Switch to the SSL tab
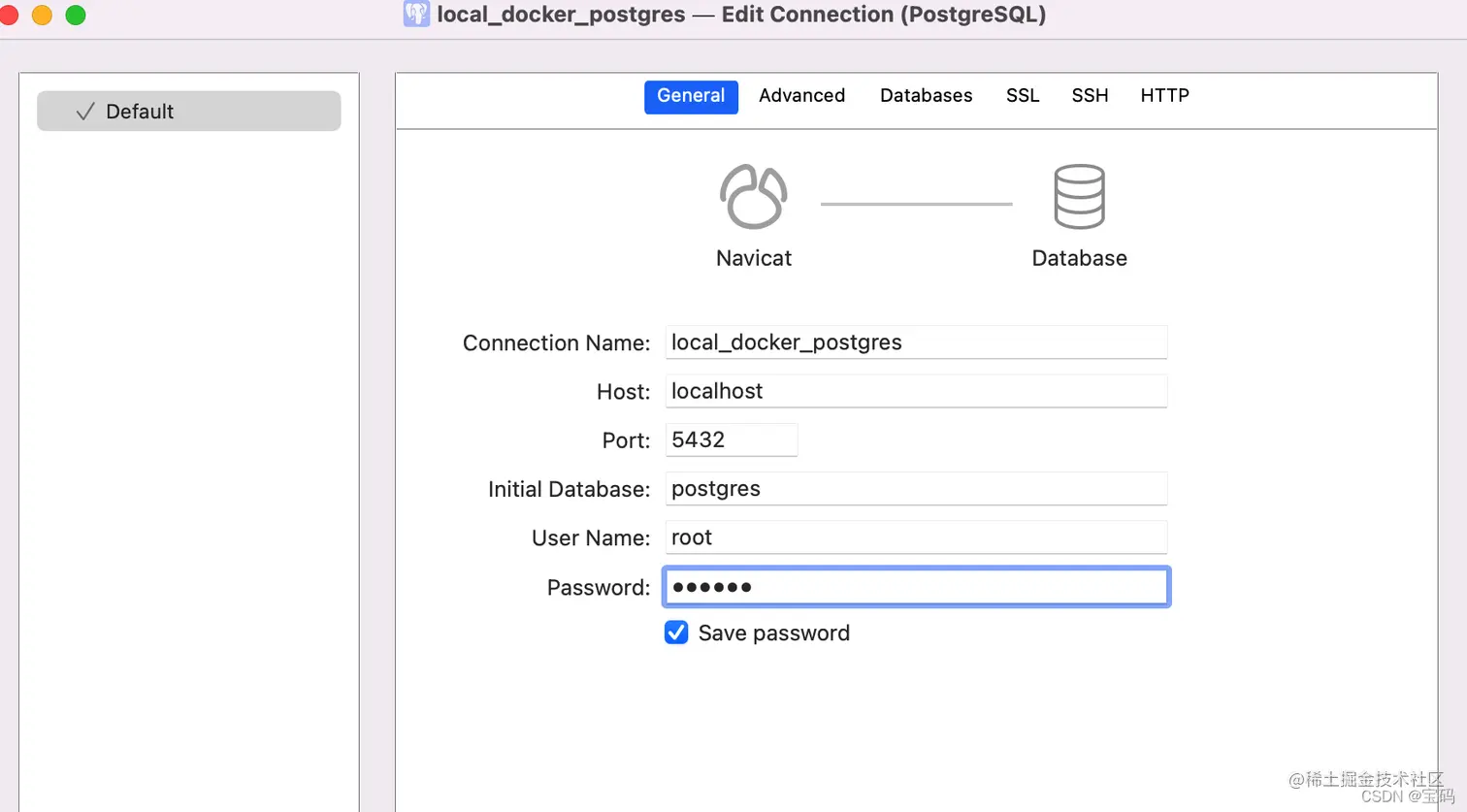 [1022, 95]
